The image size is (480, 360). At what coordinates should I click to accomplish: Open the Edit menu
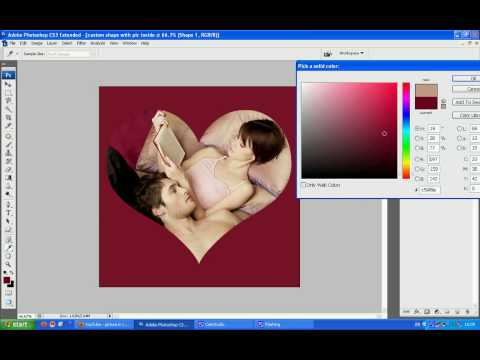pyautogui.click(x=23, y=43)
